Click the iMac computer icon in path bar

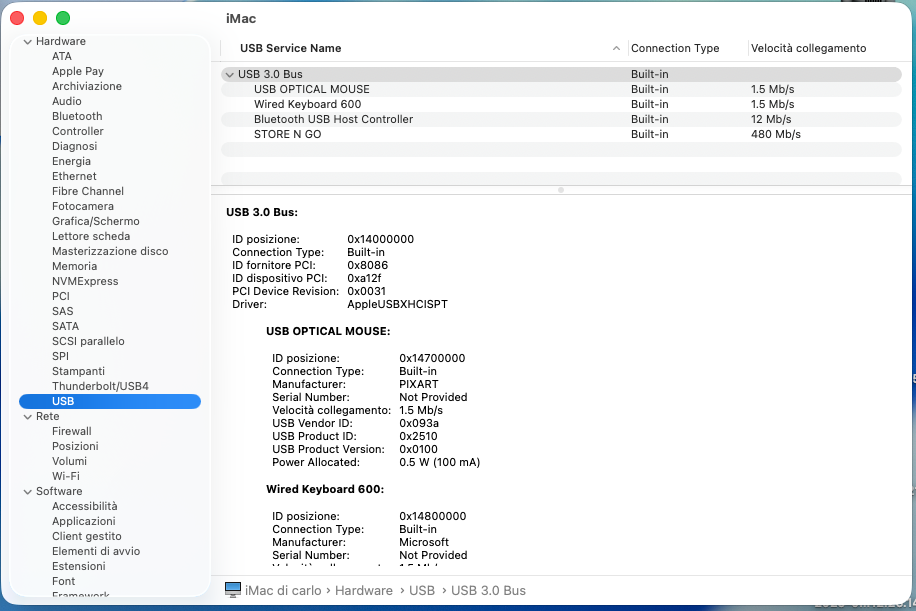pos(233,590)
